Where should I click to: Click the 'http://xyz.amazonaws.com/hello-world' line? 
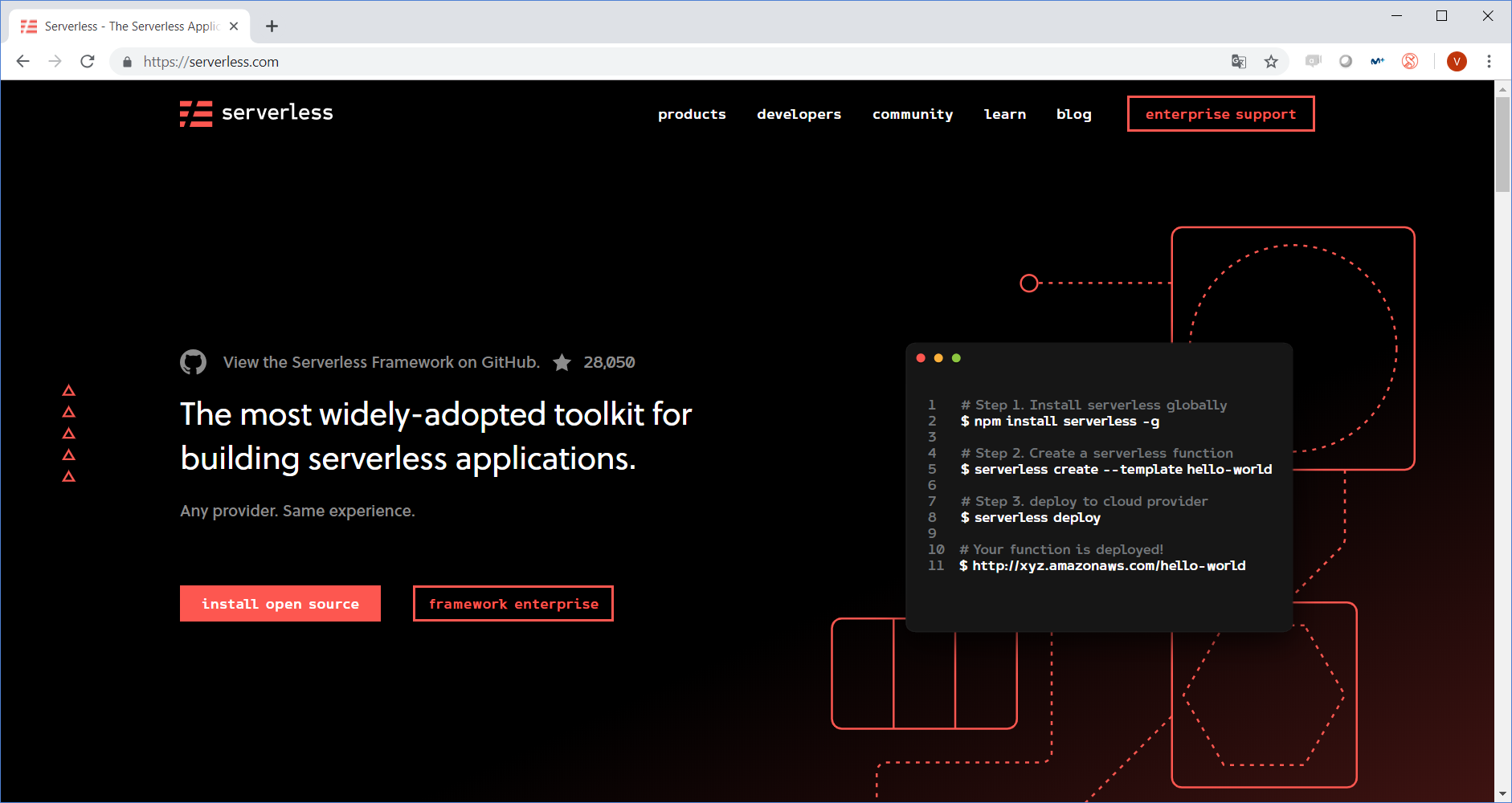click(x=1102, y=566)
